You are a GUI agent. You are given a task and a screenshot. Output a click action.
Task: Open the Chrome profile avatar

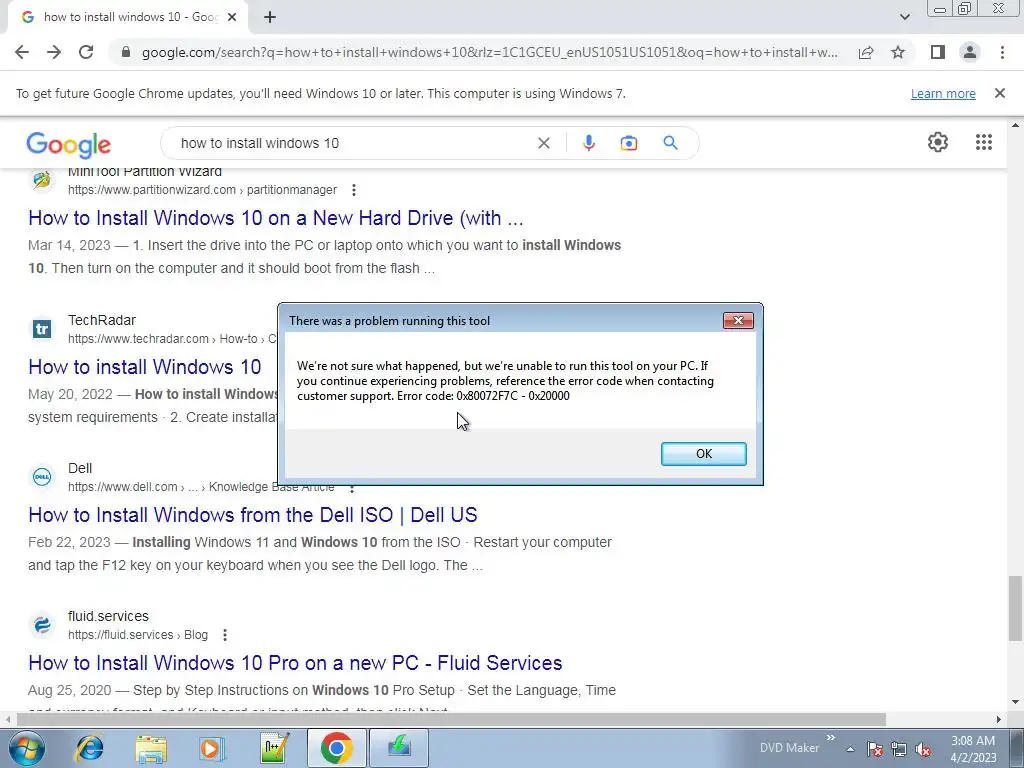click(x=970, y=52)
